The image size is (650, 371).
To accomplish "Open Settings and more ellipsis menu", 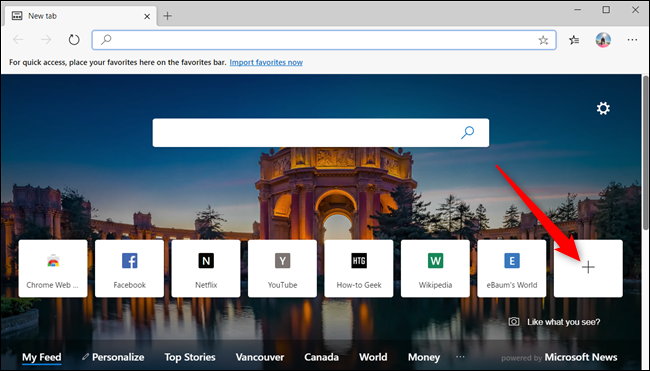I will coord(632,40).
